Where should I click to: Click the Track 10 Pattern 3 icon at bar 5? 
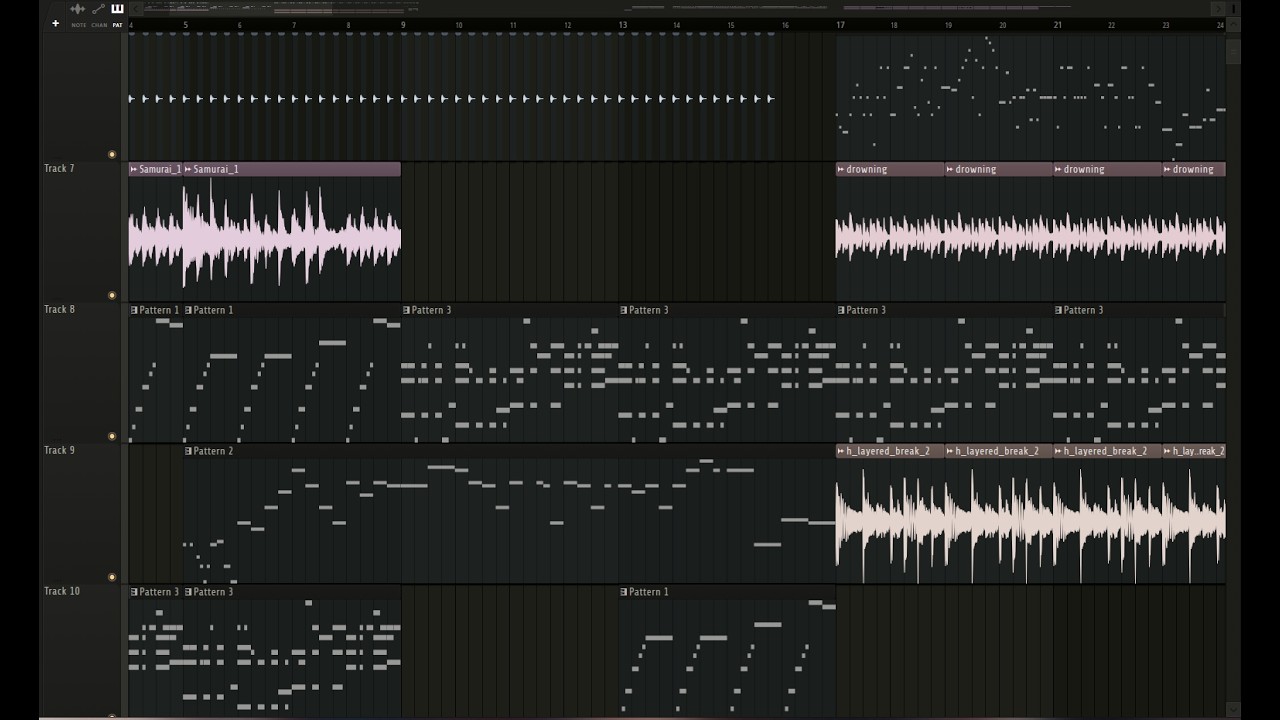188,592
